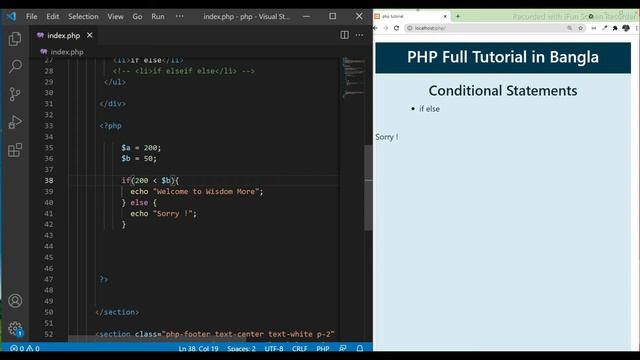640x360 pixels.
Task: Click the errors and warnings status indicator
Action: (x=25, y=349)
